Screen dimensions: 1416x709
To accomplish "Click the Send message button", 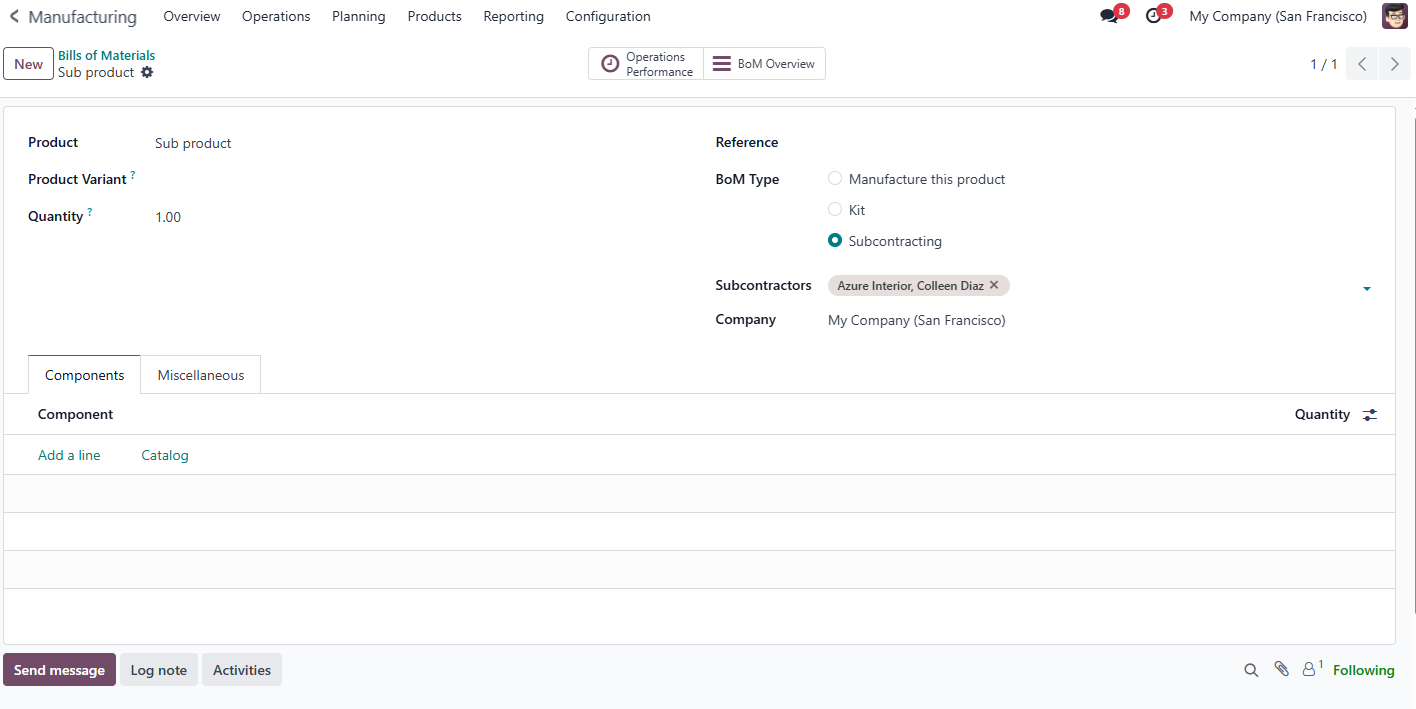I will coord(59,670).
